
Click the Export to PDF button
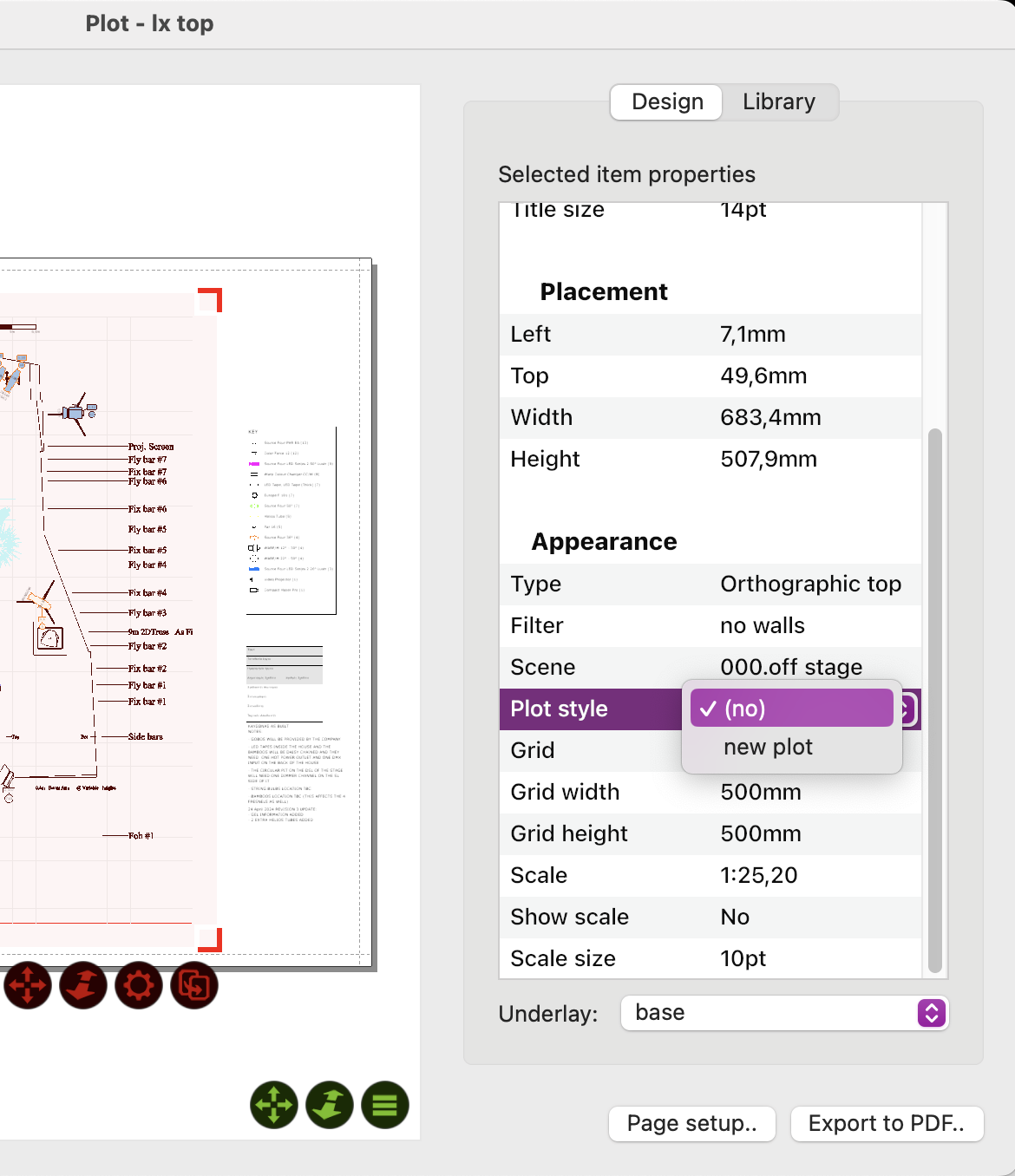(886, 1124)
